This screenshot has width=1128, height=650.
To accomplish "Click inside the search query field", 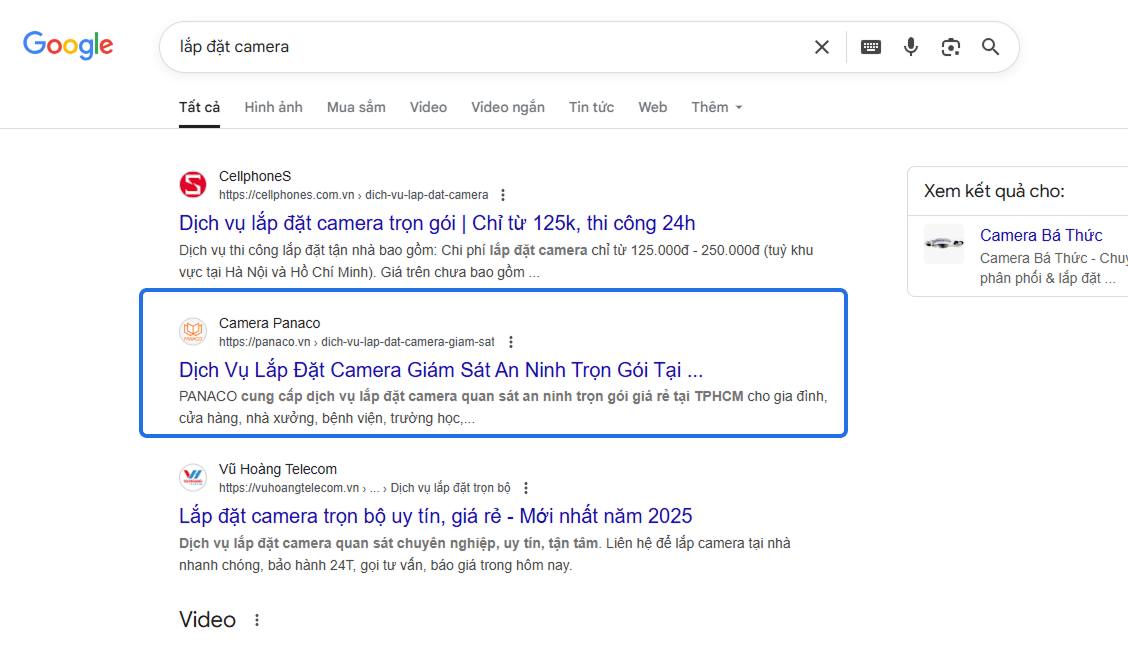I will pos(489,47).
